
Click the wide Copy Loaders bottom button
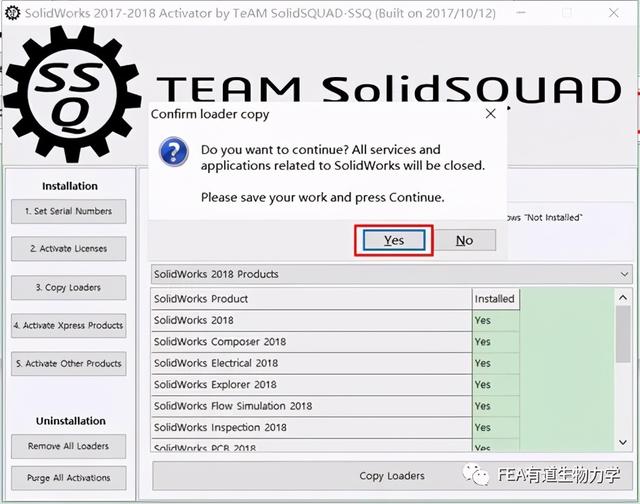[x=392, y=476]
